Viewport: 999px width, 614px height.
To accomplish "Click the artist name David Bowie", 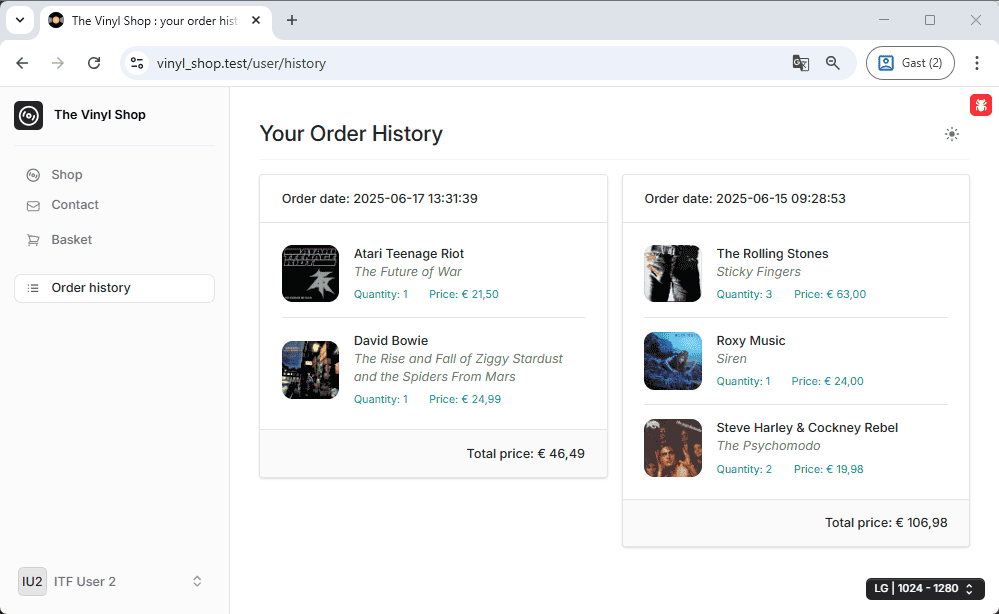I will point(391,341).
